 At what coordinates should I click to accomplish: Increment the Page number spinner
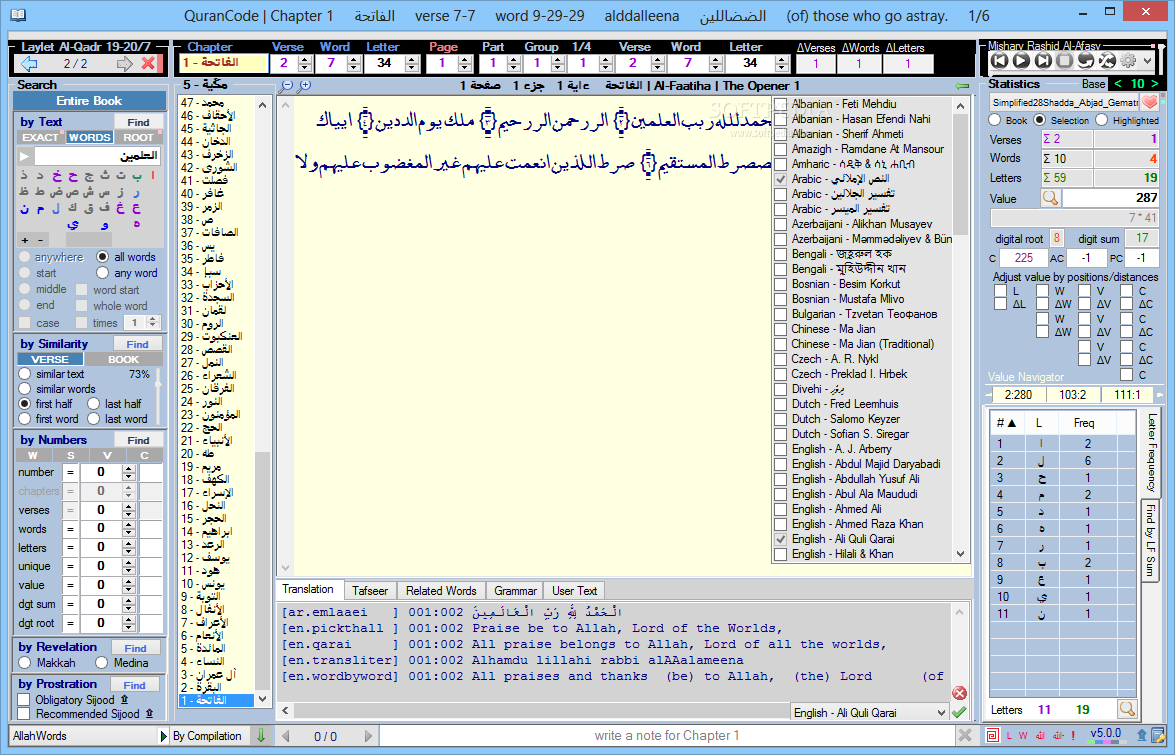pos(465,60)
